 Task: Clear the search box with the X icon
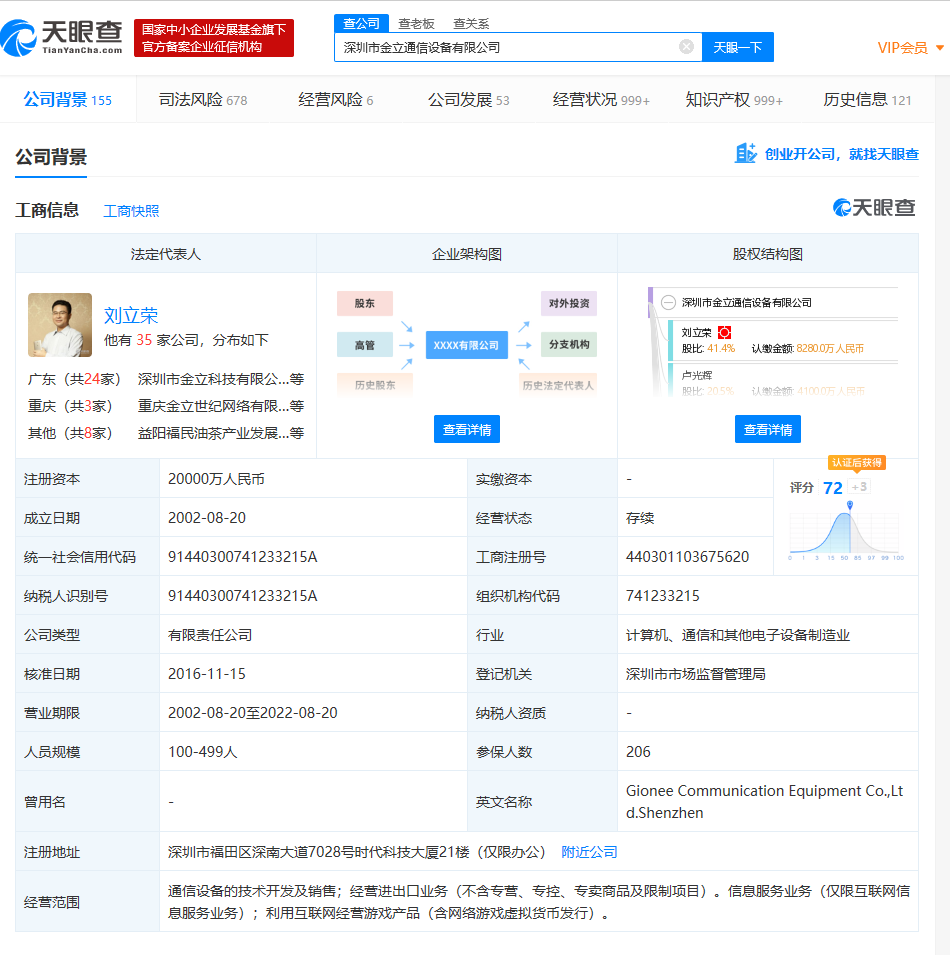point(686,47)
